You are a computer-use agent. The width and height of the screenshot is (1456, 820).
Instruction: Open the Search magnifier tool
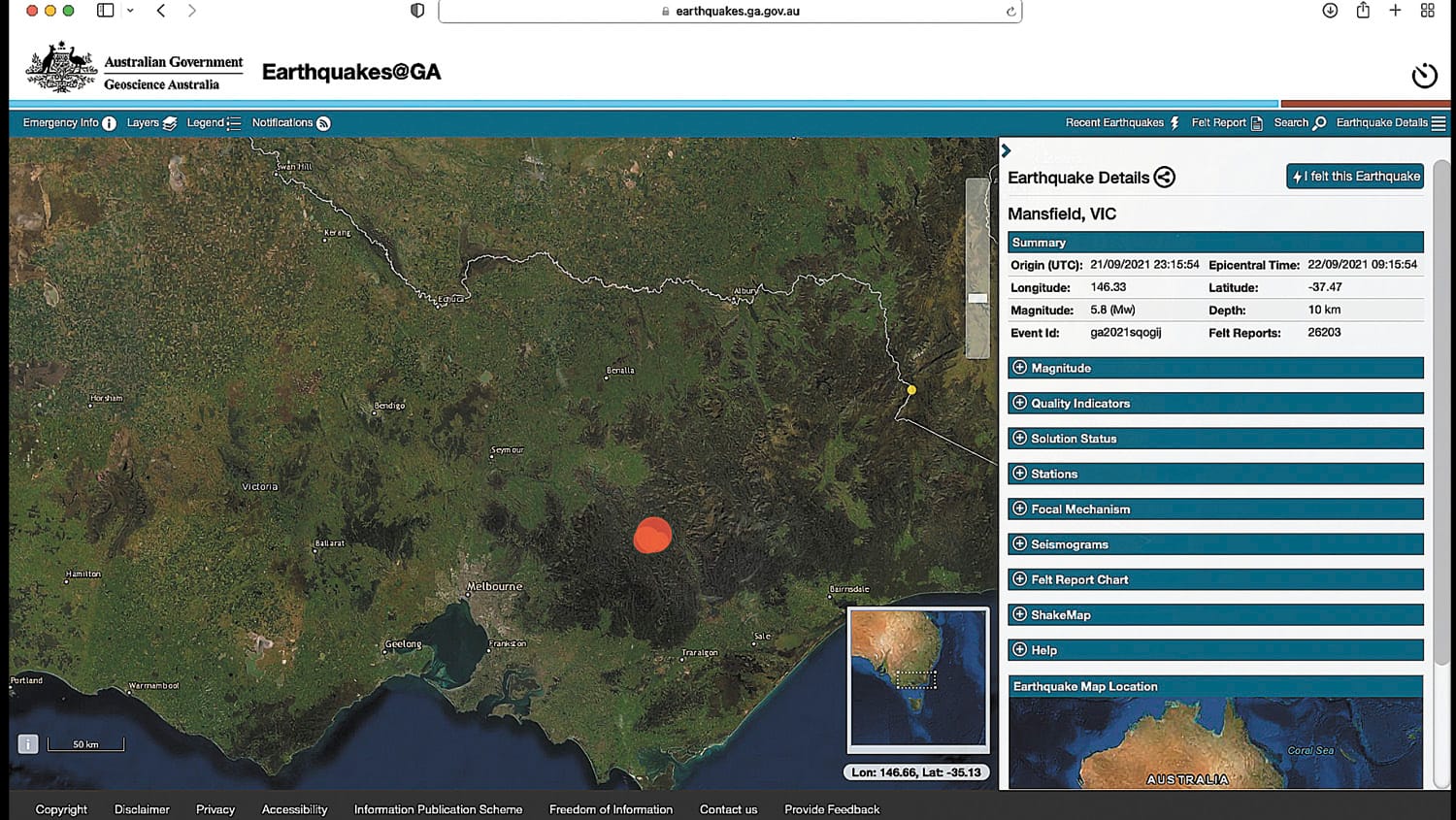1319,123
